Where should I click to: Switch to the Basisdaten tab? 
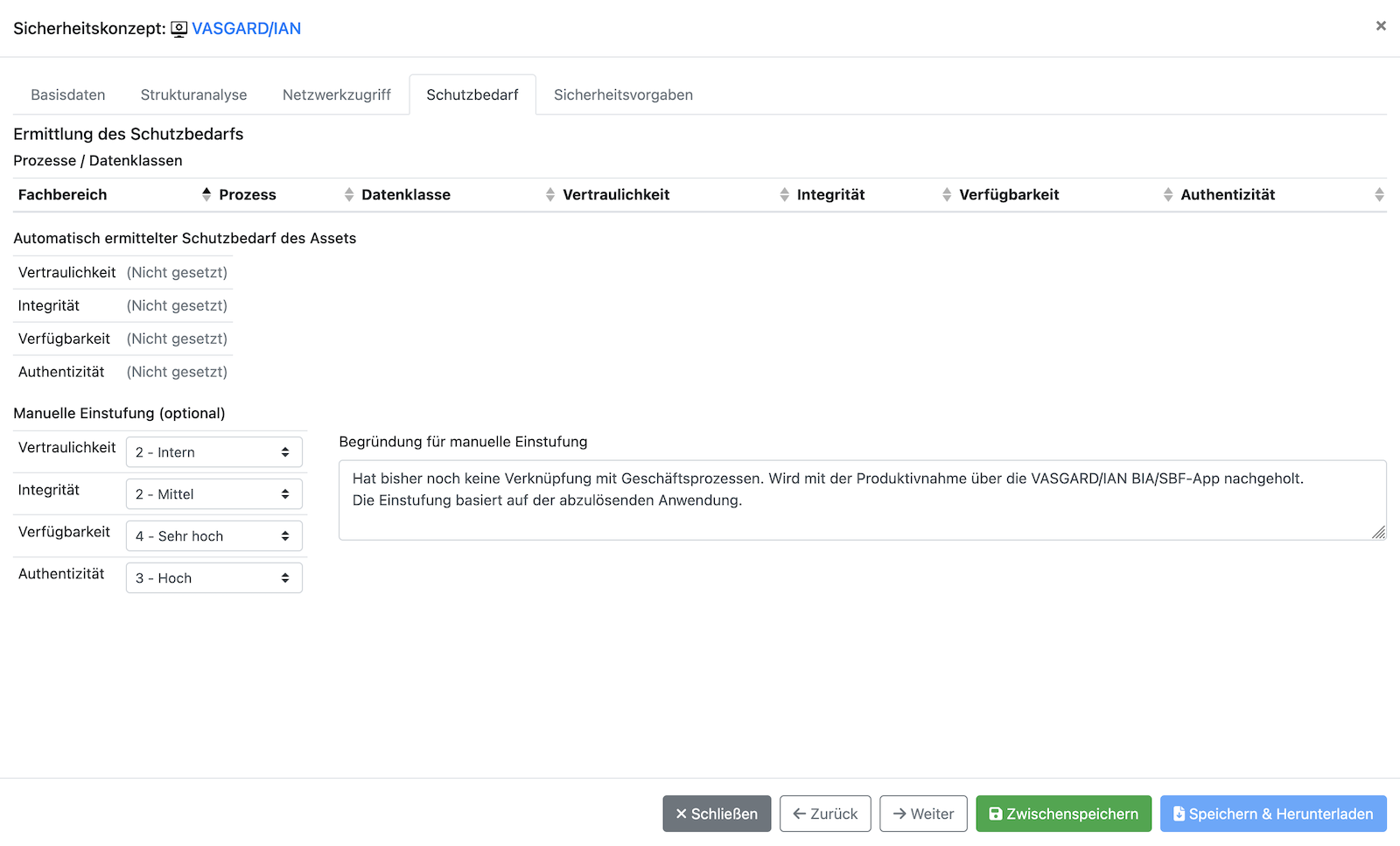tap(68, 94)
